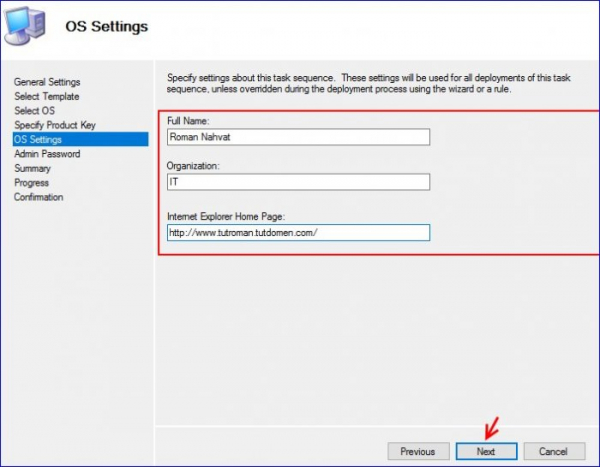Click the 'Full Name:' label
Image resolution: width=600 pixels, height=467 pixels.
click(188, 121)
